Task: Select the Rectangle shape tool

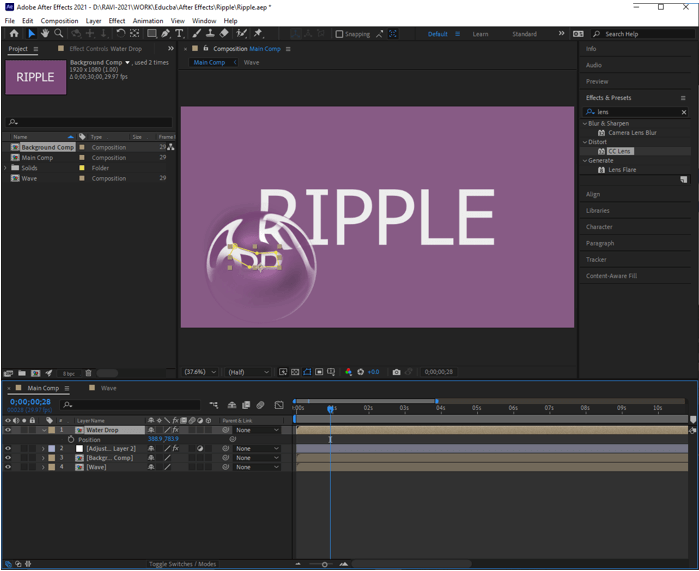Action: pos(152,33)
